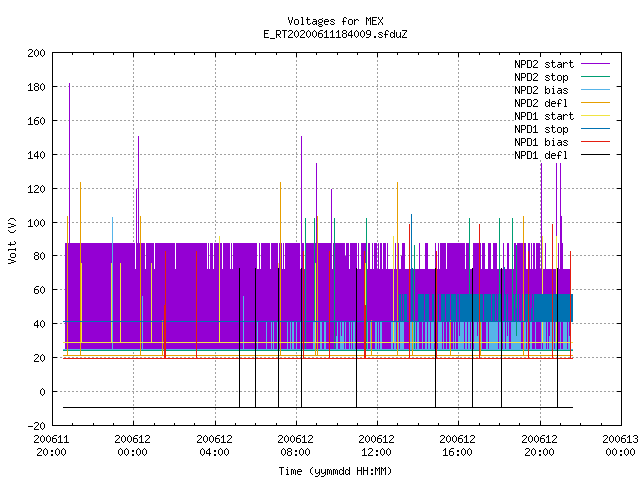Click the 200611 20:00 x-axis tick label
This screenshot has width=640, height=480.
coord(51,446)
